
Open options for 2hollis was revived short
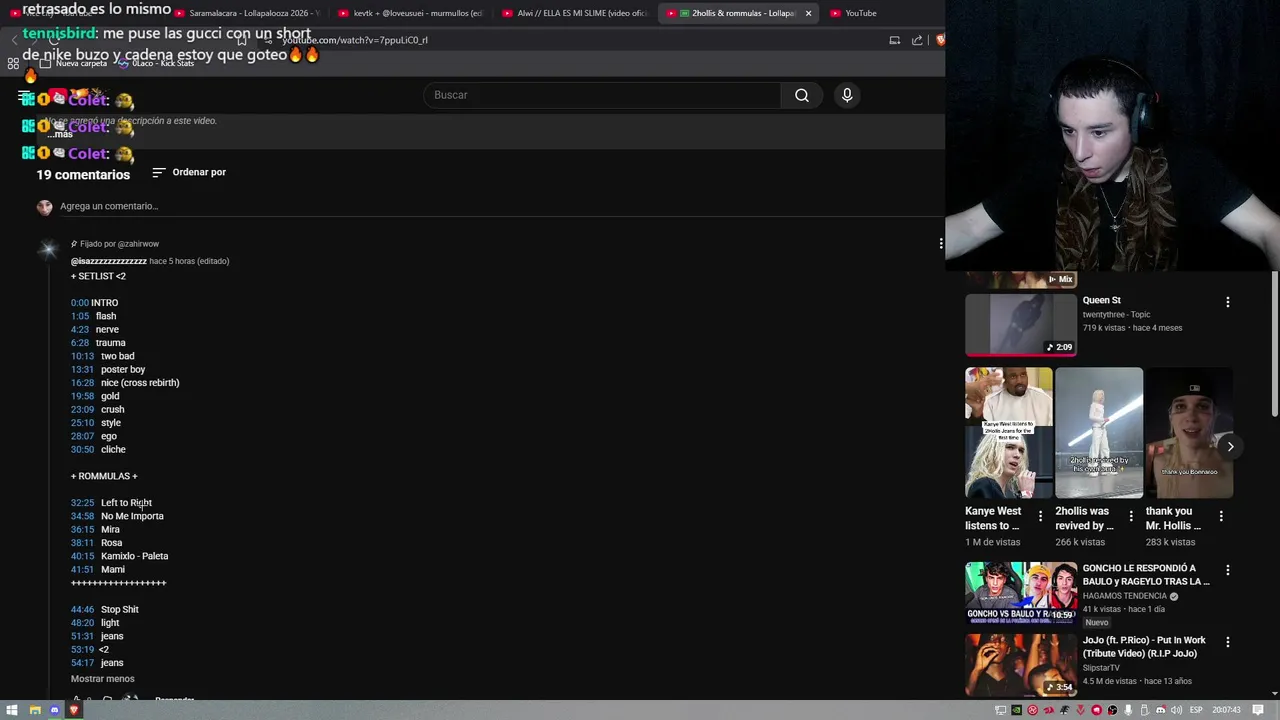tap(1131, 516)
